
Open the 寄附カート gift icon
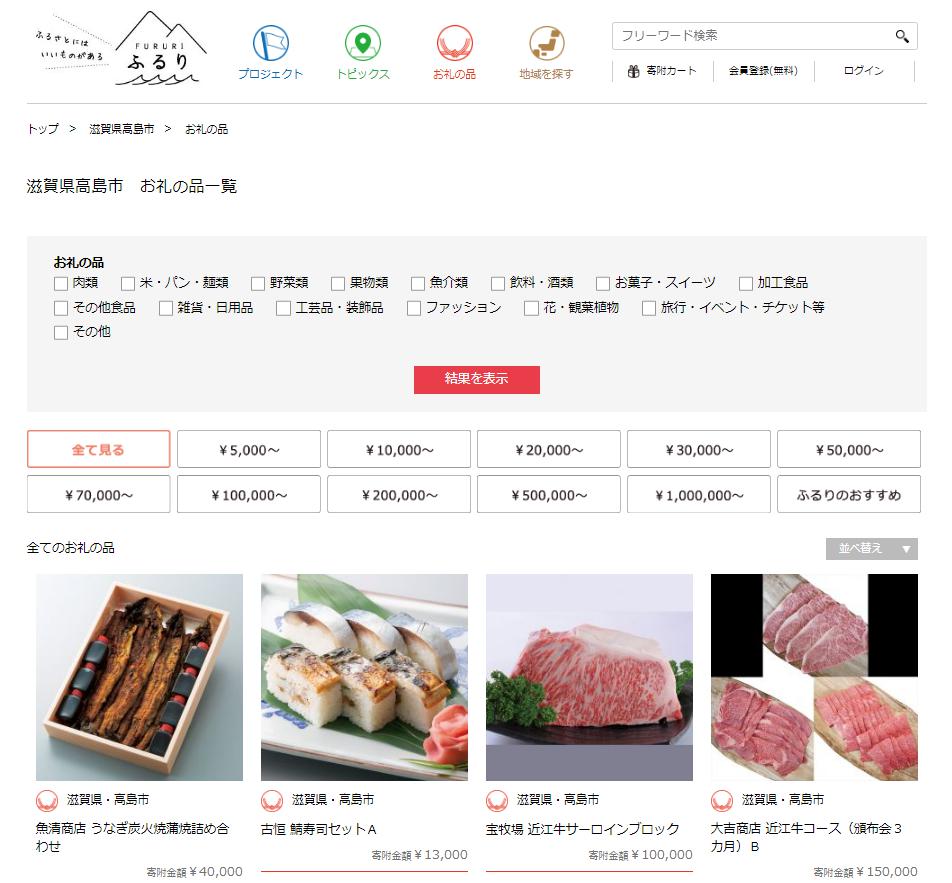point(633,71)
